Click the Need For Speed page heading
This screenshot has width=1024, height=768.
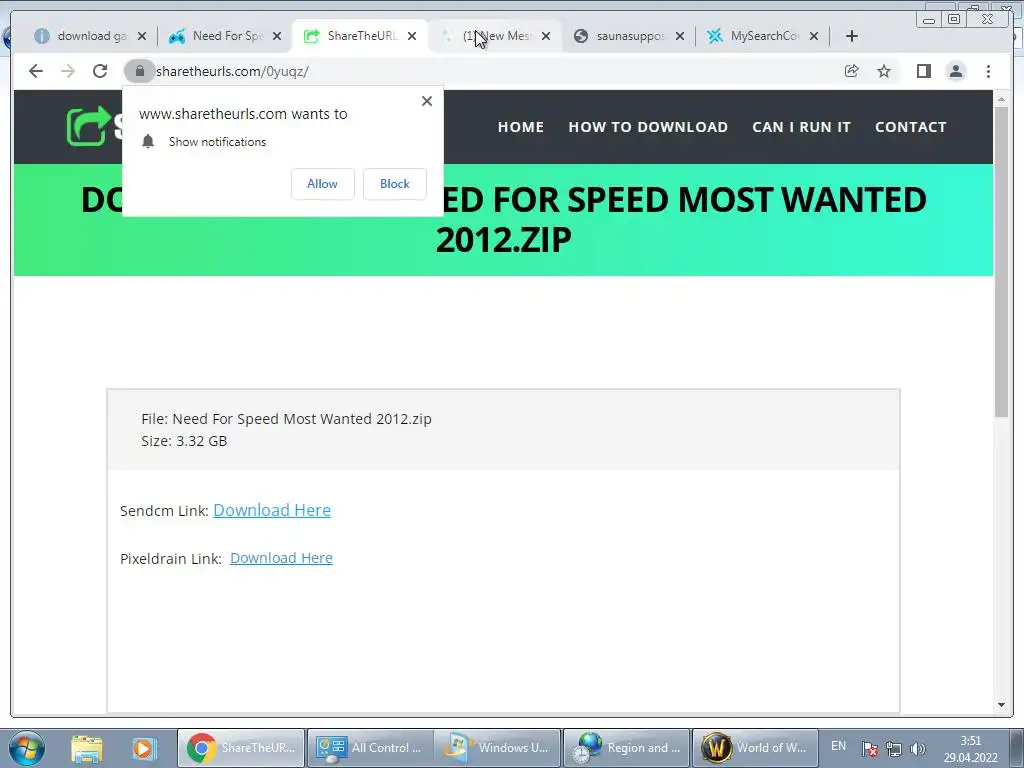pyautogui.click(x=504, y=219)
